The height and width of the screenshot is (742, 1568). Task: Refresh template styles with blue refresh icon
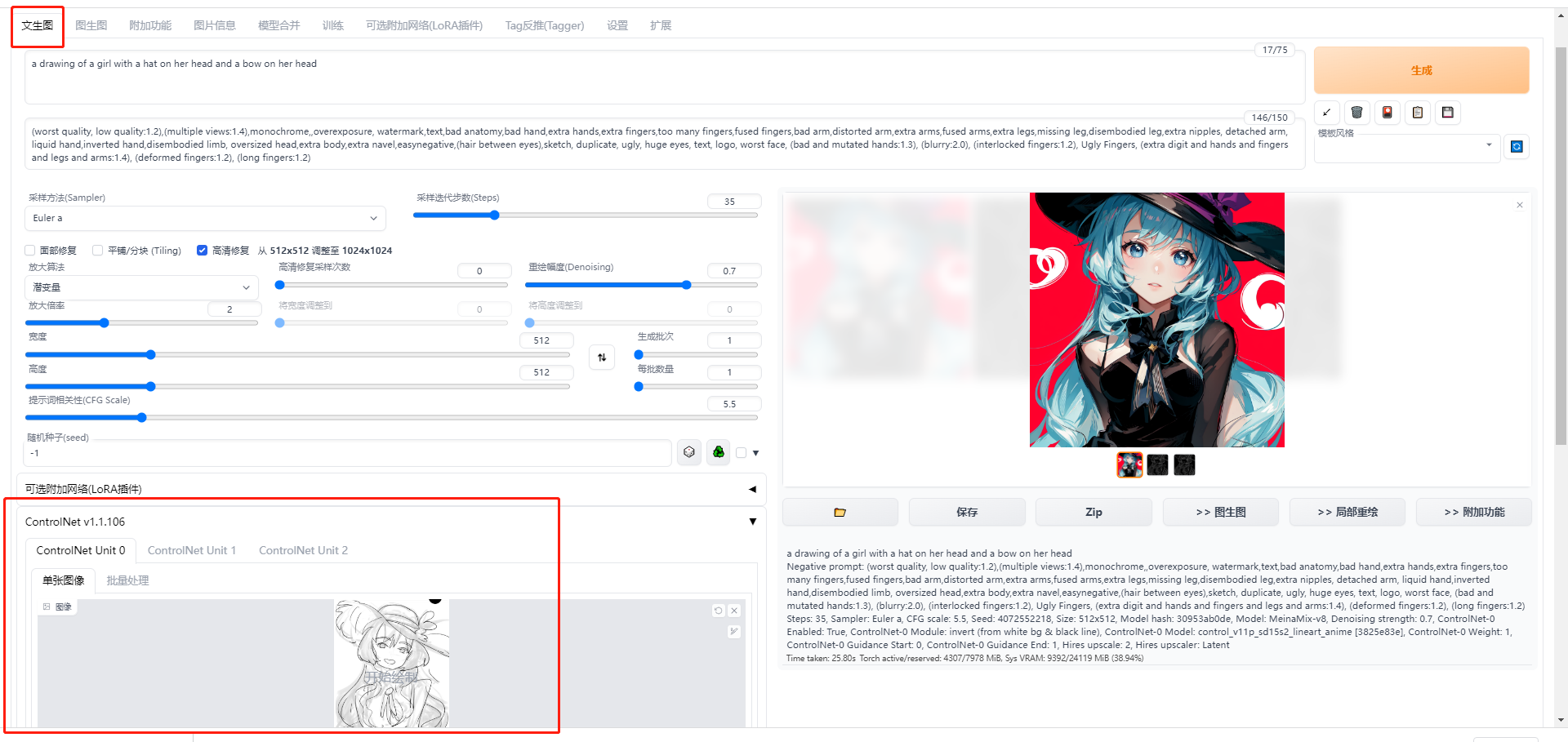click(x=1517, y=146)
